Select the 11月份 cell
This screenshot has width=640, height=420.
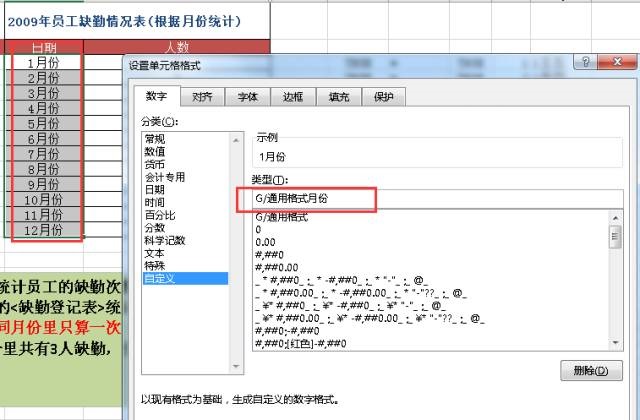(x=44, y=215)
